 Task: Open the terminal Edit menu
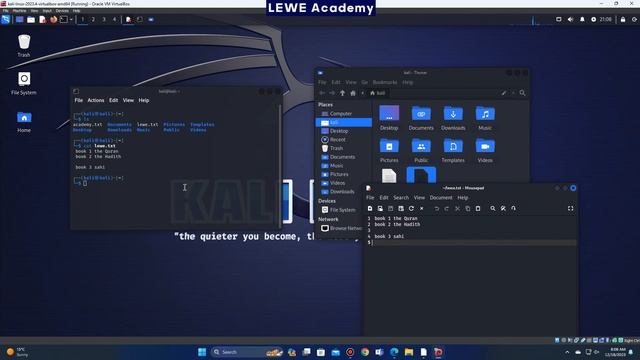pos(113,100)
